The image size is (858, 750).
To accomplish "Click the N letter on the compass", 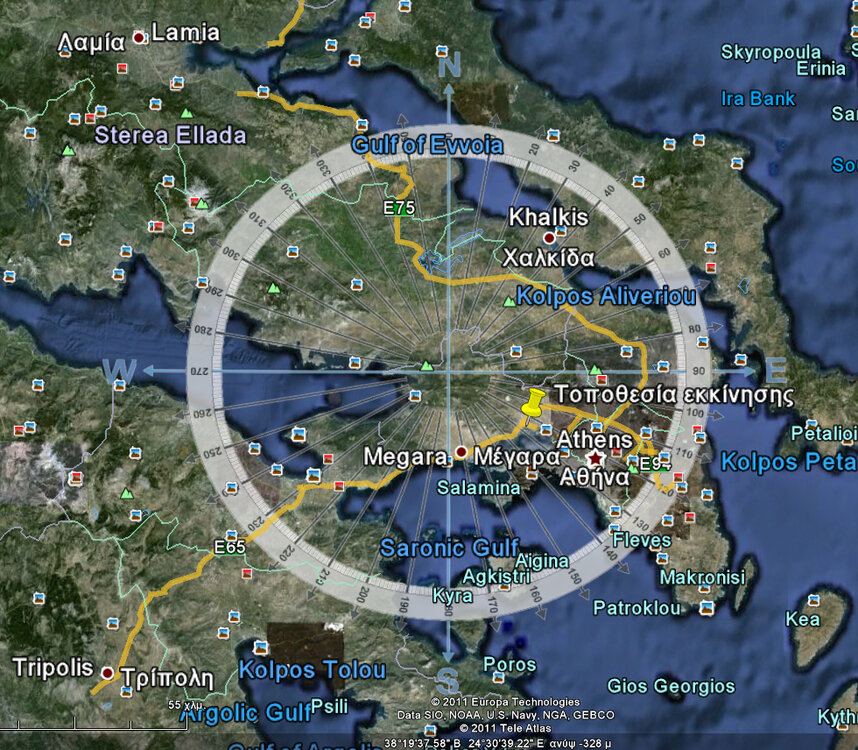I will [x=449, y=66].
